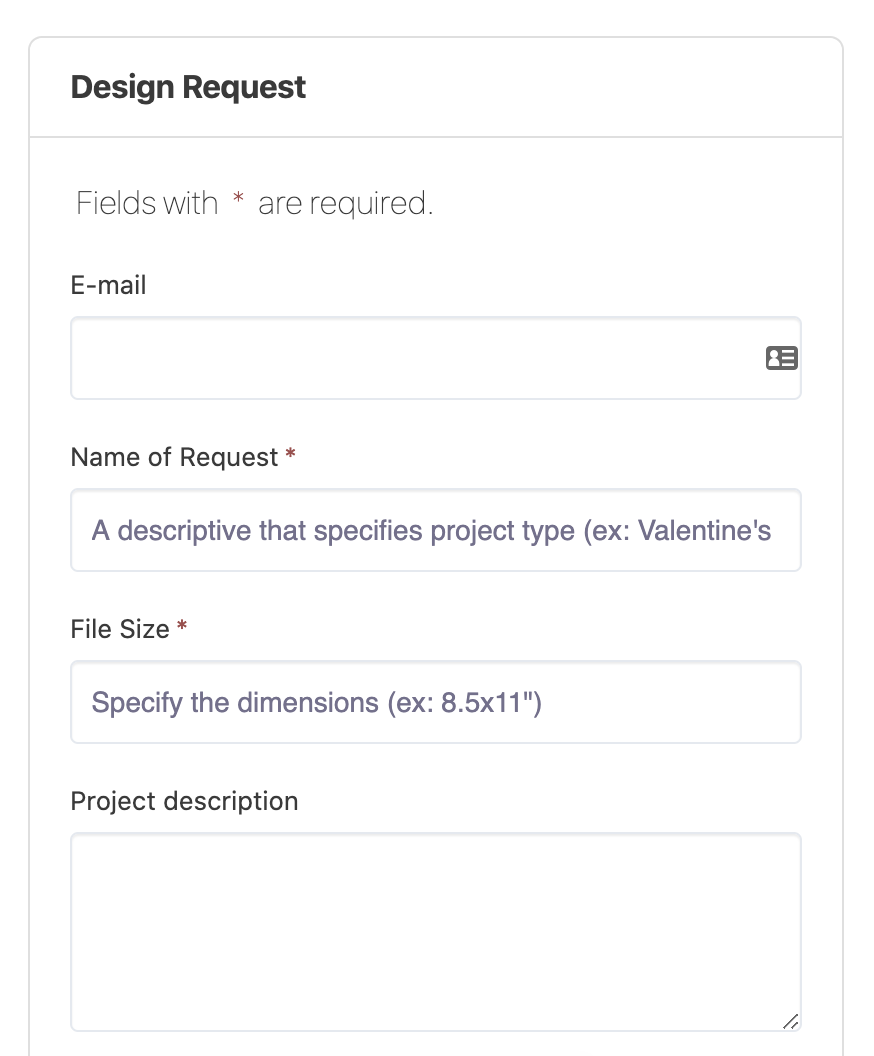Click the asterisk in the required fields notice
This screenshot has height=1056, width=874.
[x=236, y=202]
